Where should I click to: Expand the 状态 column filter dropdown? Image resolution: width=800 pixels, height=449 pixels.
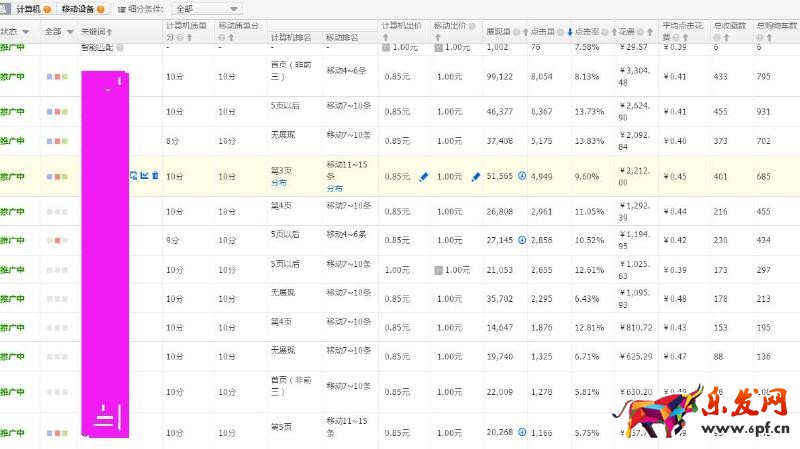click(25, 32)
